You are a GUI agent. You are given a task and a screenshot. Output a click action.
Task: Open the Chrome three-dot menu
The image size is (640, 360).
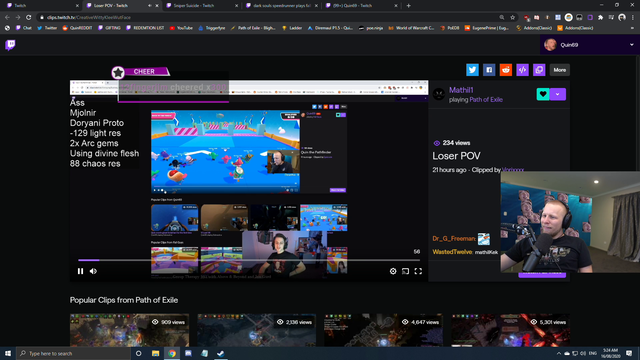point(633,18)
